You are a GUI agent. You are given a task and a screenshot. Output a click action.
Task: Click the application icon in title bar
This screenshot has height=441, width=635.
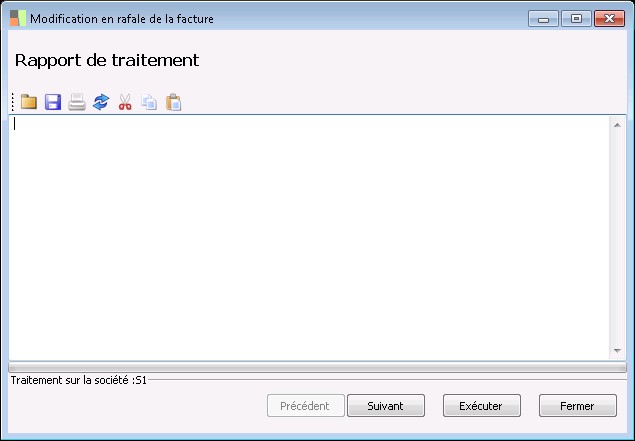(18, 19)
